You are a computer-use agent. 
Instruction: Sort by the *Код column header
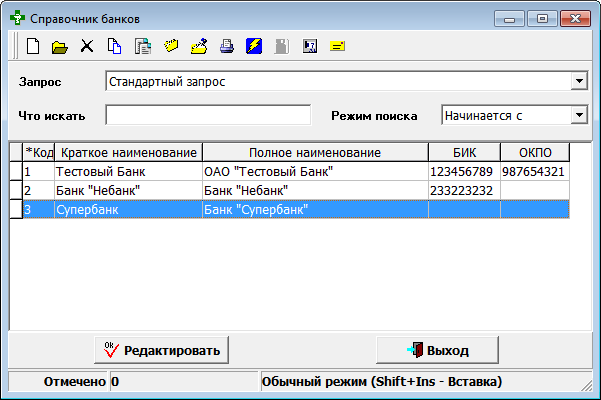39,152
